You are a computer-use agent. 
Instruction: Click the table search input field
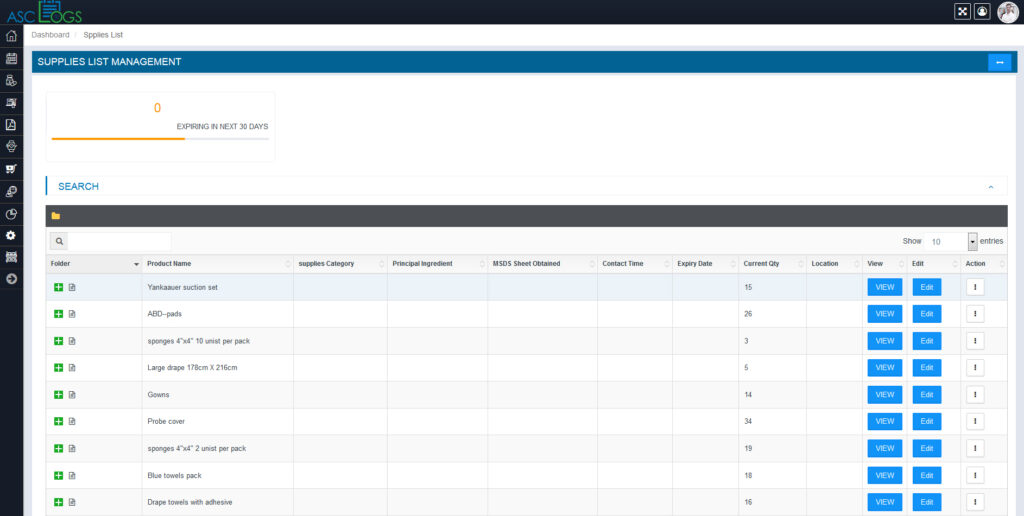[119, 241]
